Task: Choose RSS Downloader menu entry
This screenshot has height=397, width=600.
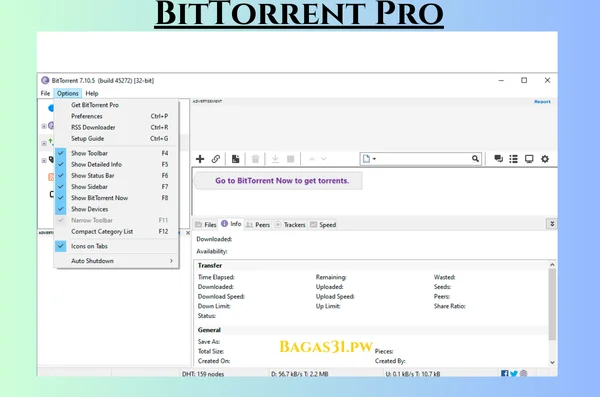Action: point(116,127)
